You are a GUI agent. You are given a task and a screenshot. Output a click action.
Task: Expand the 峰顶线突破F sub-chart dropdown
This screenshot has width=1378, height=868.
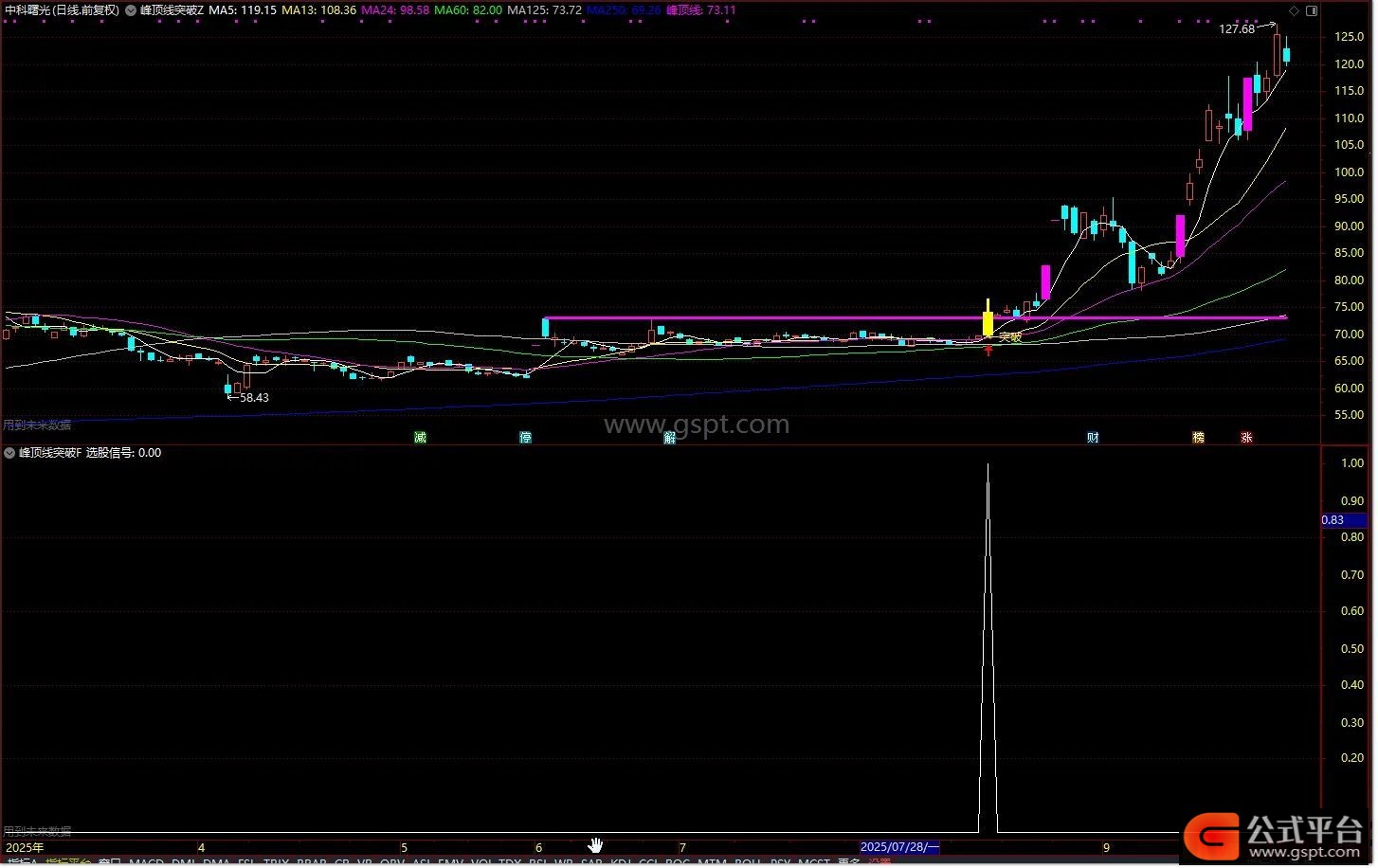point(10,453)
